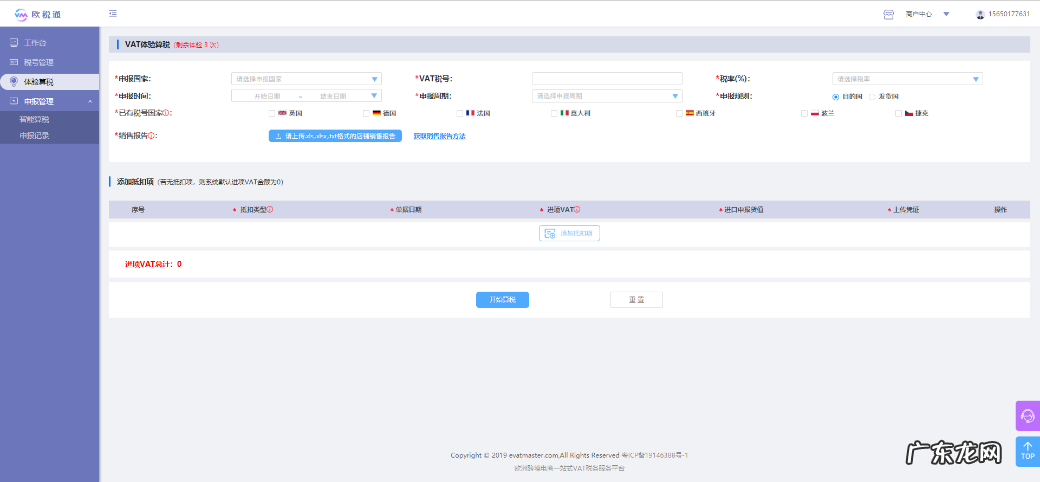Click the user avatar icon
Viewport: 1040px width, 482px height.
980,14
